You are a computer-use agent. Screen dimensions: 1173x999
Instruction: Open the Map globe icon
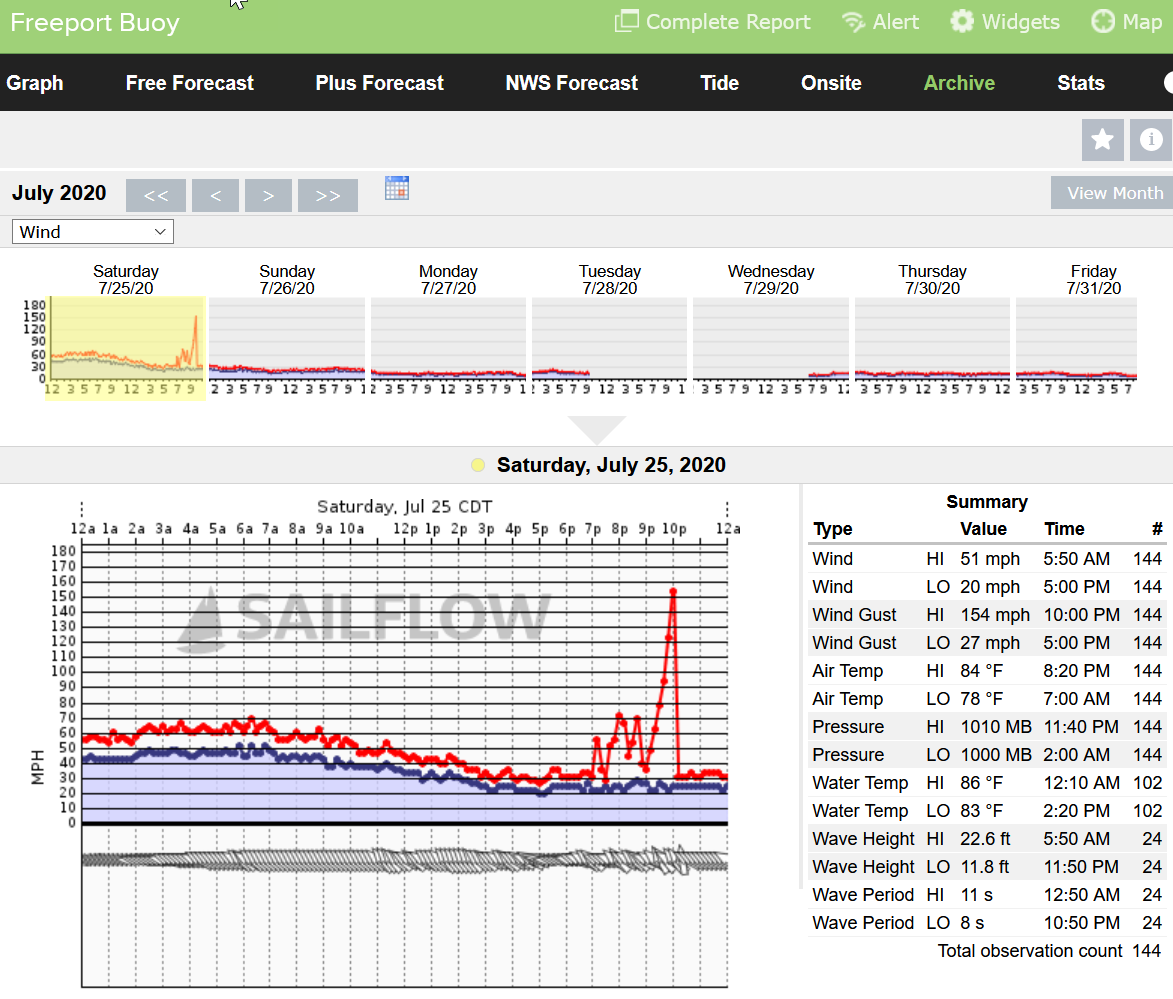click(1103, 21)
